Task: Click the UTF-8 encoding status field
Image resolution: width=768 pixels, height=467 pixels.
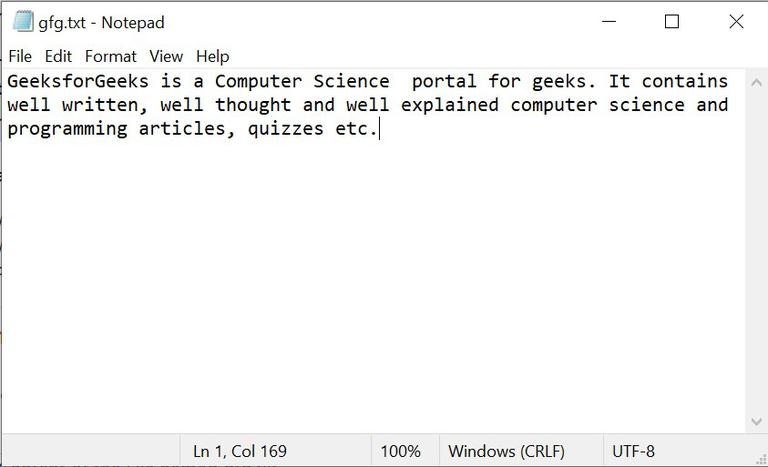Action: [633, 451]
